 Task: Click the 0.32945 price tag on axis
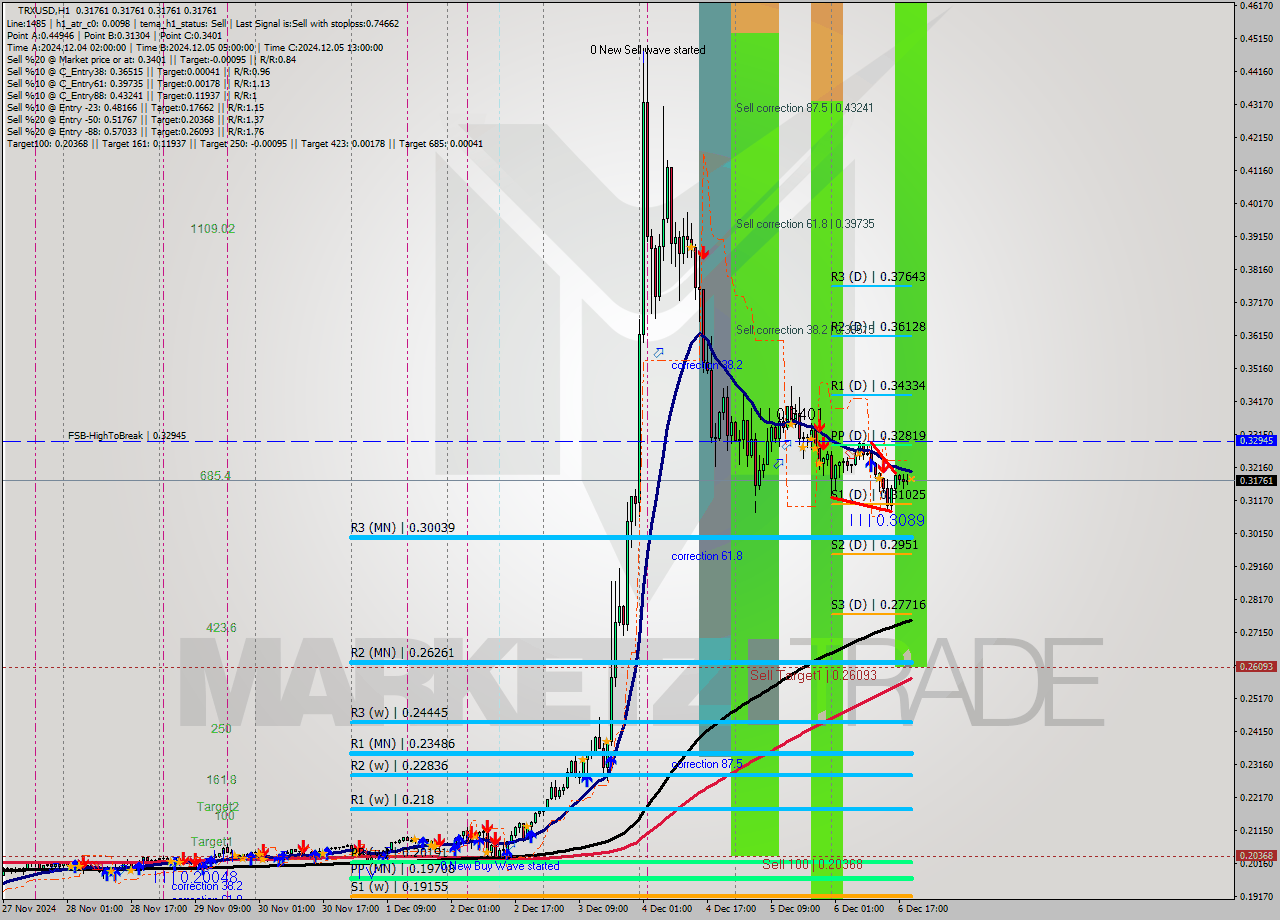coord(1257,440)
